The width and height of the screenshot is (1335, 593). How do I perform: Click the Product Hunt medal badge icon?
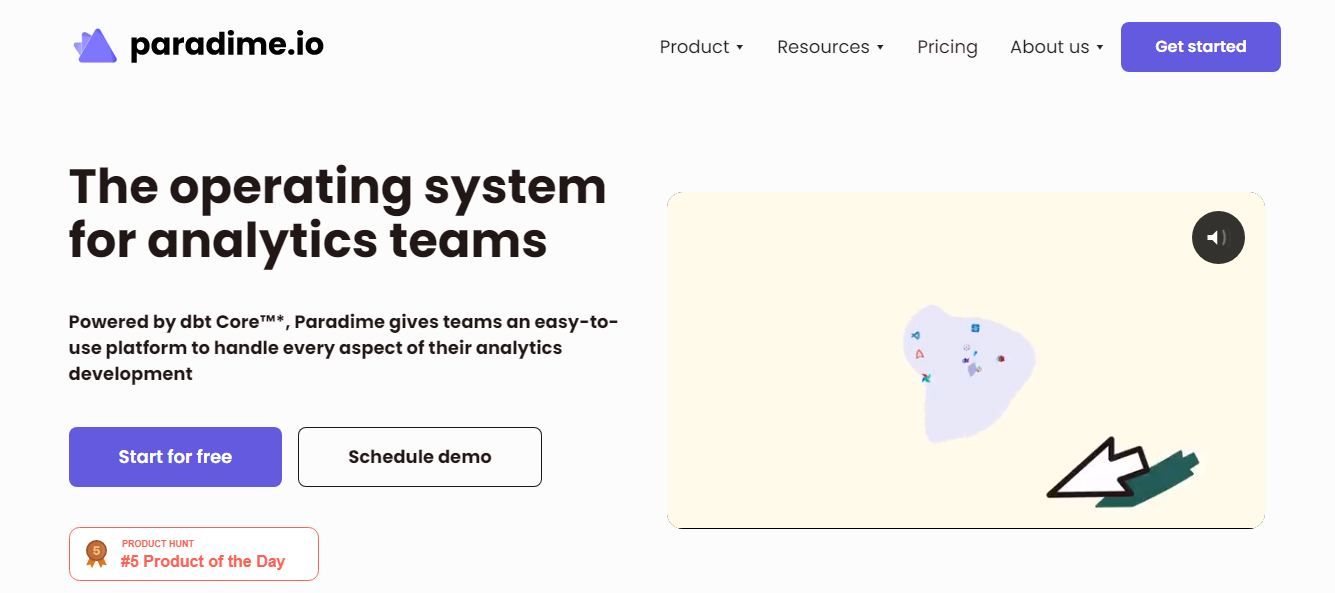(96, 553)
